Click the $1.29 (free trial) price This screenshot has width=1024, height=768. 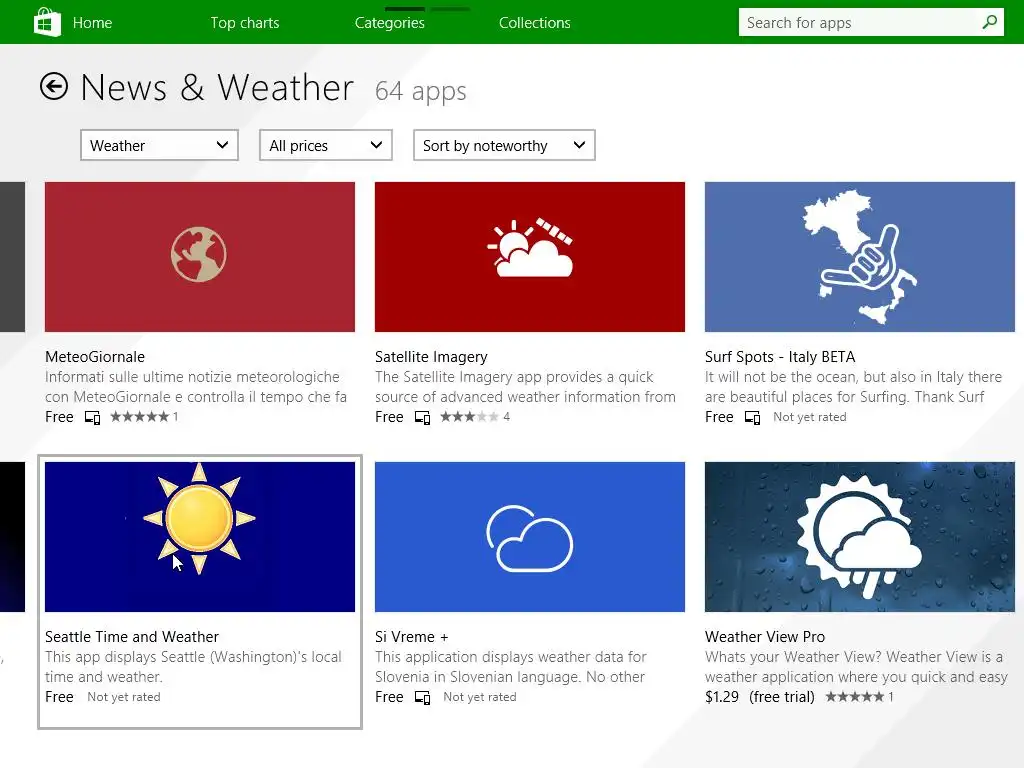click(x=760, y=697)
